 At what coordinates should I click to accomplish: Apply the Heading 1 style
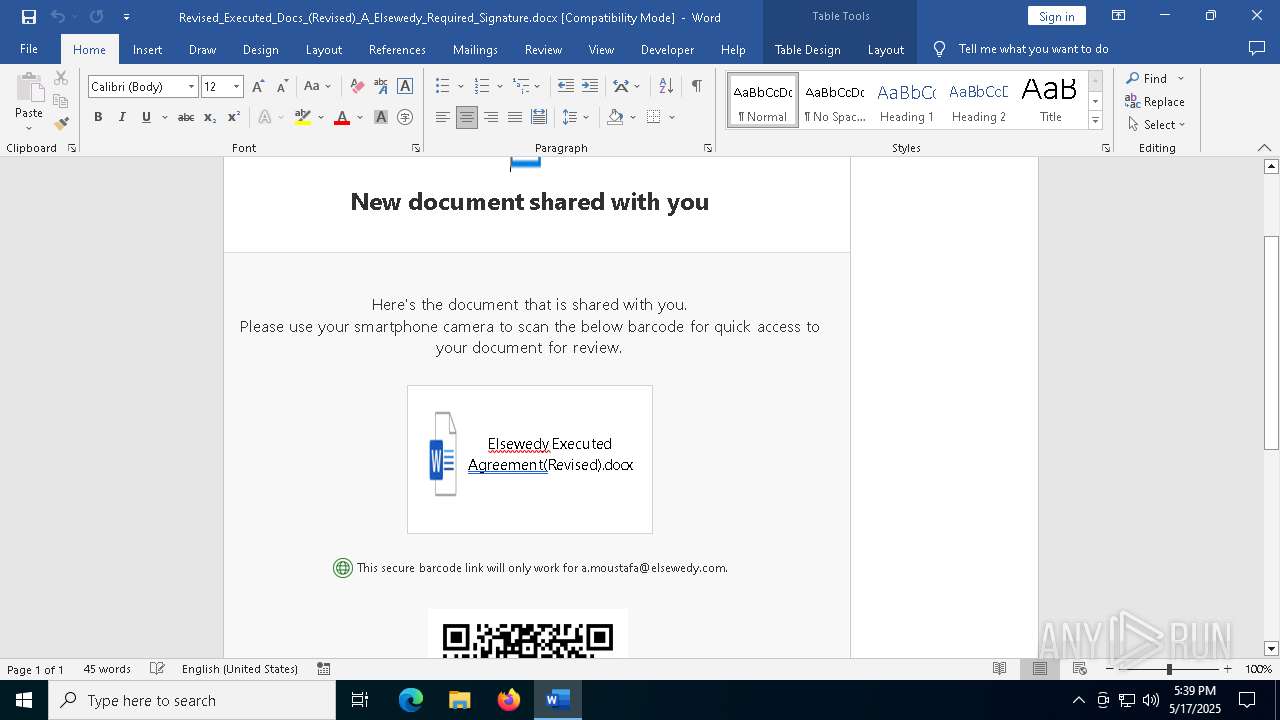coord(907,101)
